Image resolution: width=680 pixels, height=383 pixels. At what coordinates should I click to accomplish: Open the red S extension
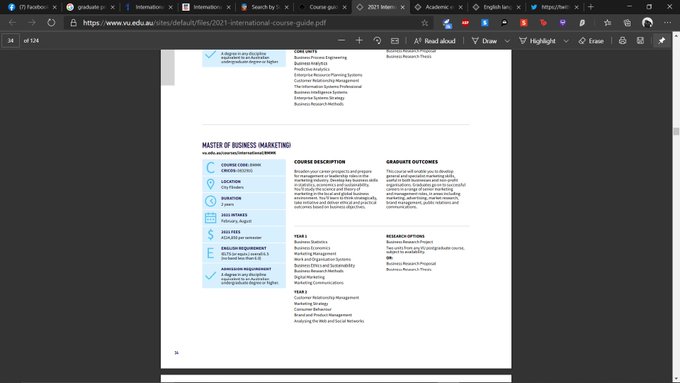(524, 23)
